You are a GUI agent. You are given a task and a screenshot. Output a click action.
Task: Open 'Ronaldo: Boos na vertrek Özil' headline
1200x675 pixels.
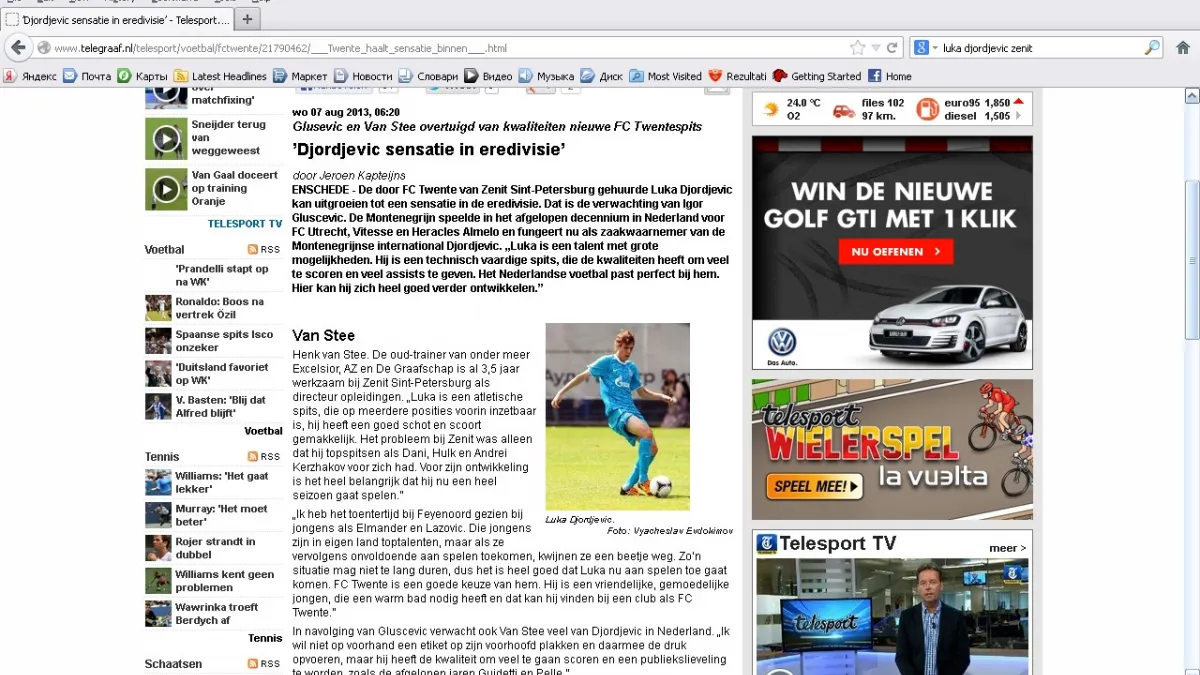(220, 308)
